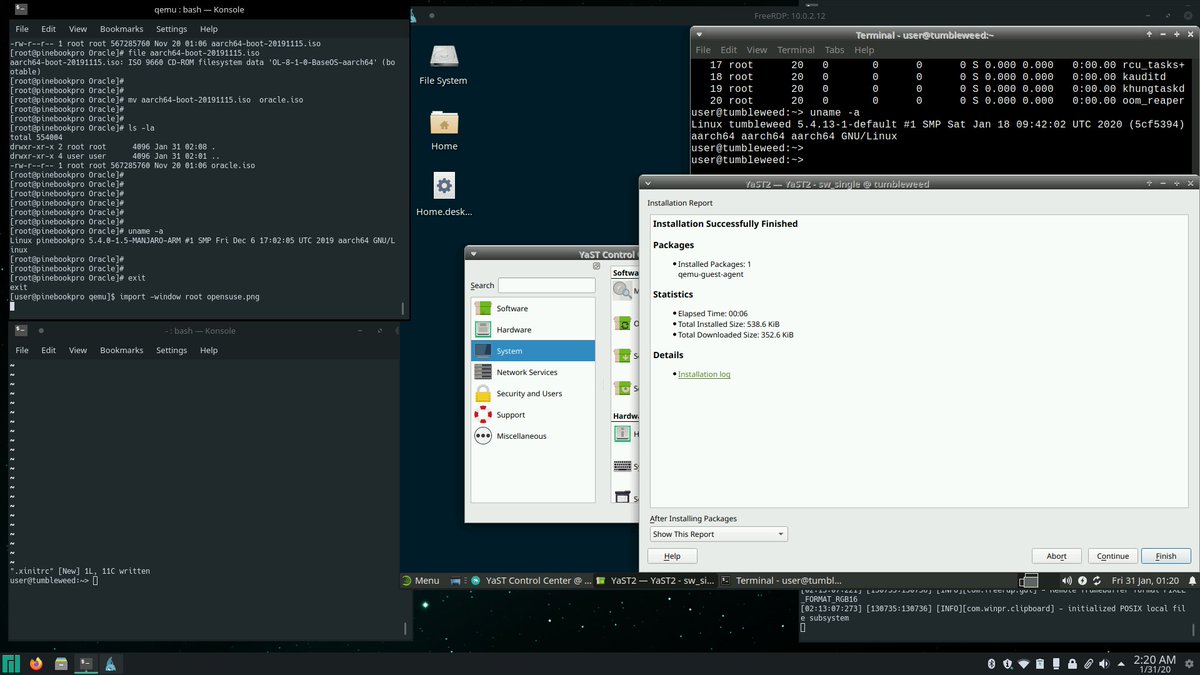Open the Wi-Fi network tray icon
Screen dimensions: 1200x675
(x=1023, y=664)
